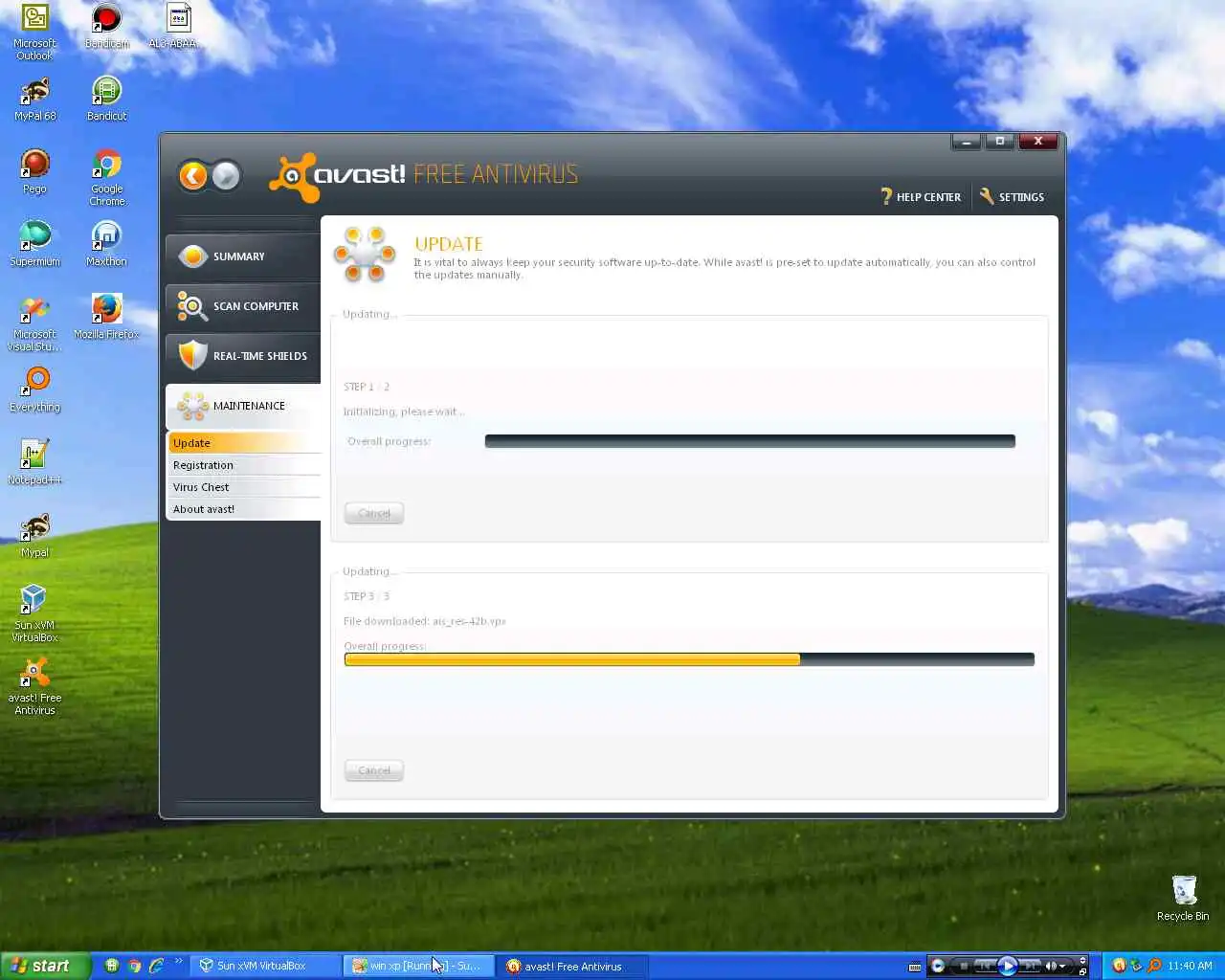Viewport: 1225px width, 980px height.
Task: Open the AL3-ABAA file on desktop
Action: pos(177,27)
